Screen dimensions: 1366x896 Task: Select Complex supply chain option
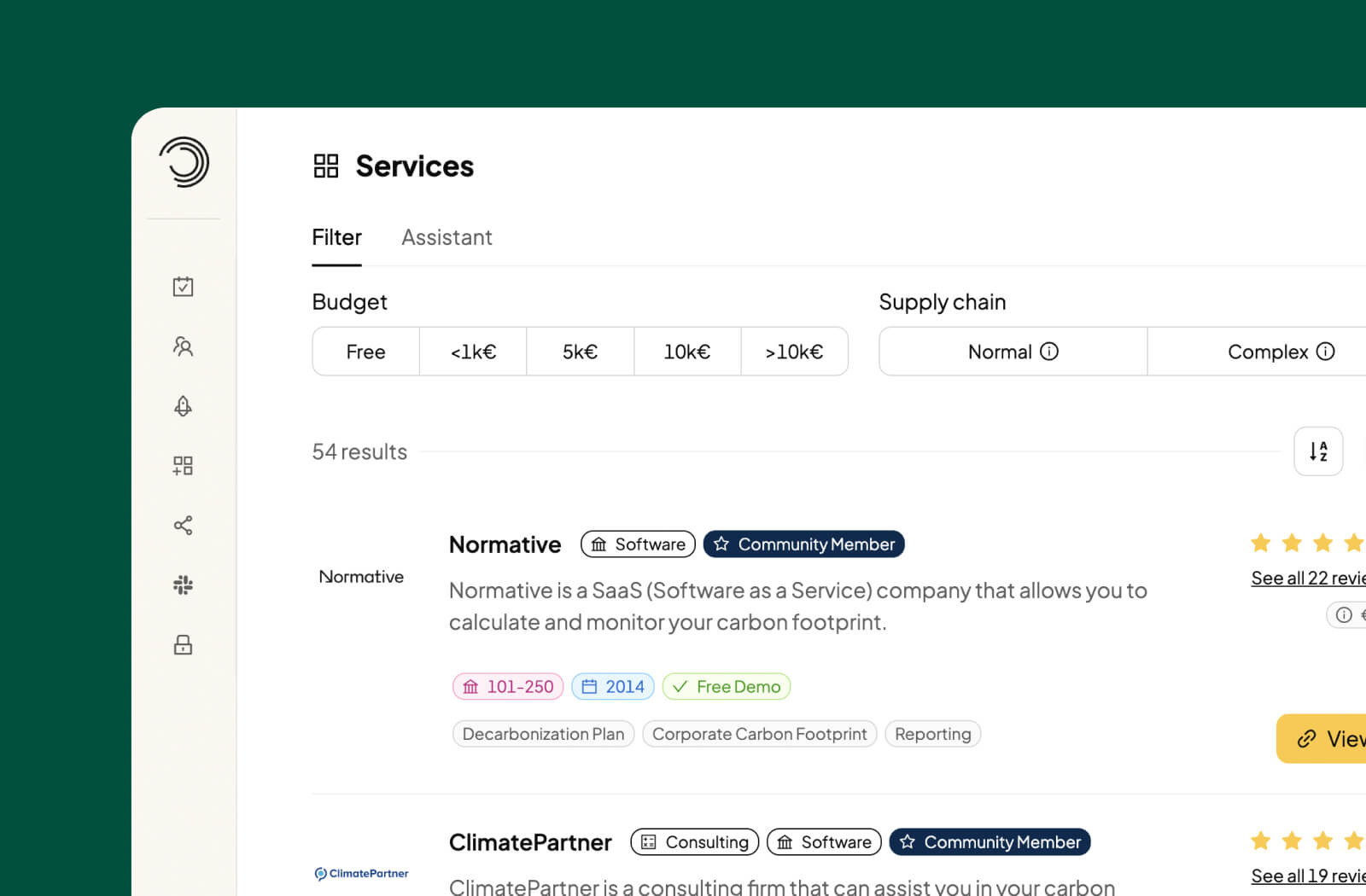[x=1257, y=352]
